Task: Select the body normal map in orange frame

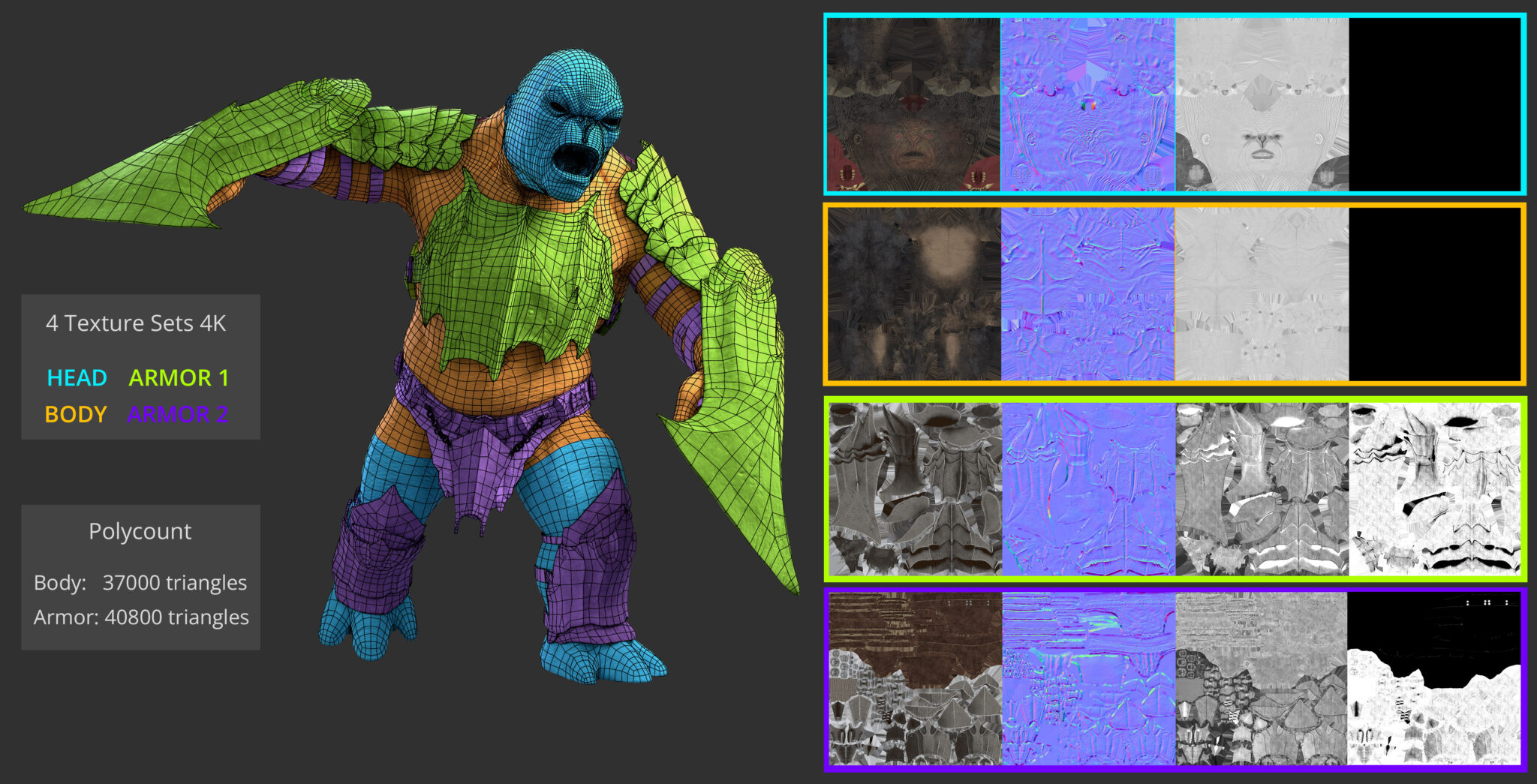Action: point(1087,294)
